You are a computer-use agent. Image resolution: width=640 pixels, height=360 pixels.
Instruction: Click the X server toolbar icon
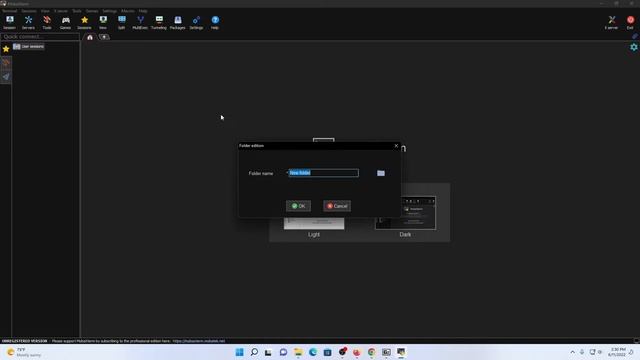[x=611, y=22]
